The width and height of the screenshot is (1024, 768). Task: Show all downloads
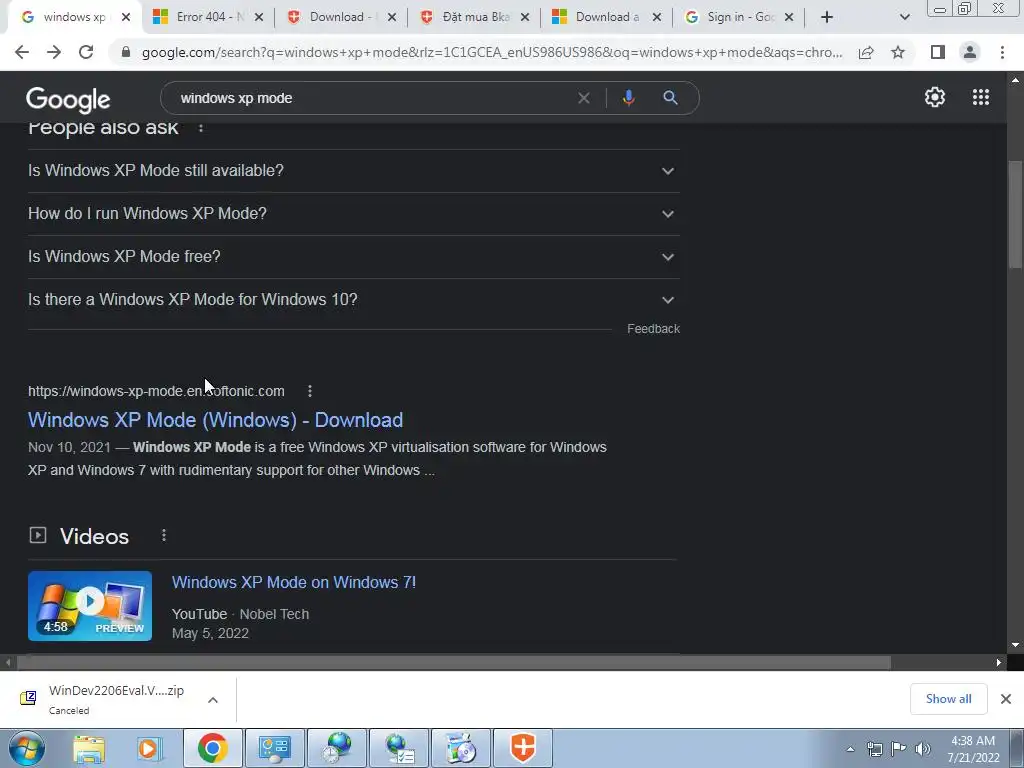[948, 699]
